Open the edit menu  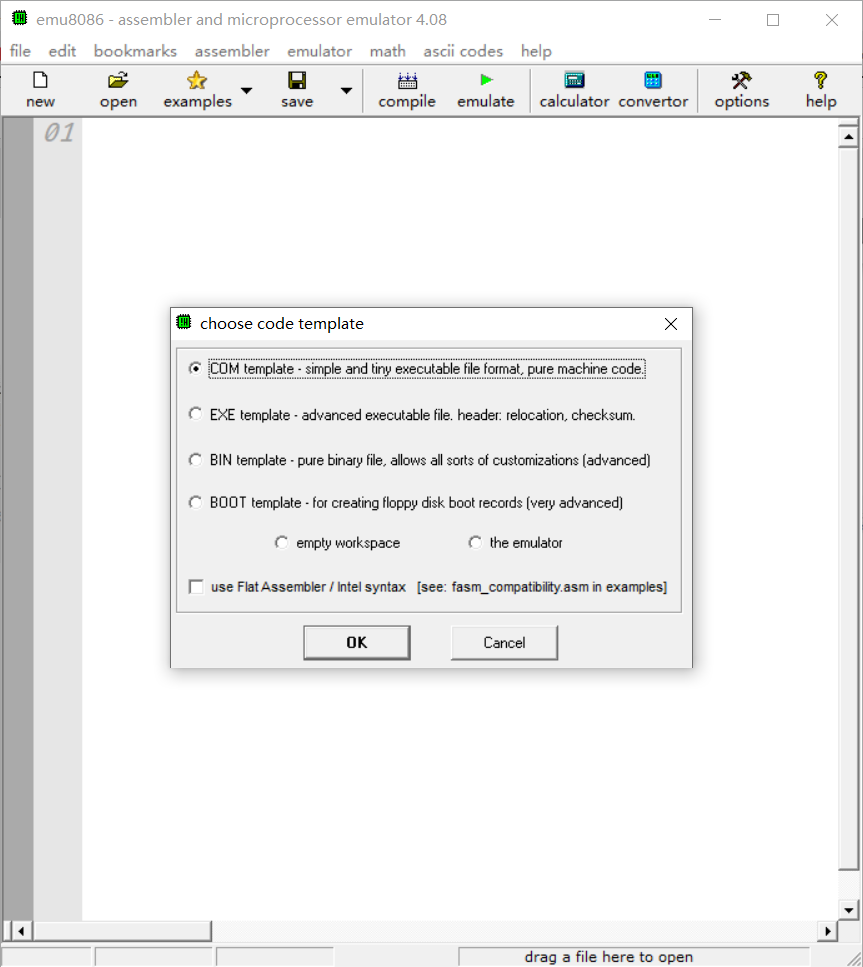62,51
